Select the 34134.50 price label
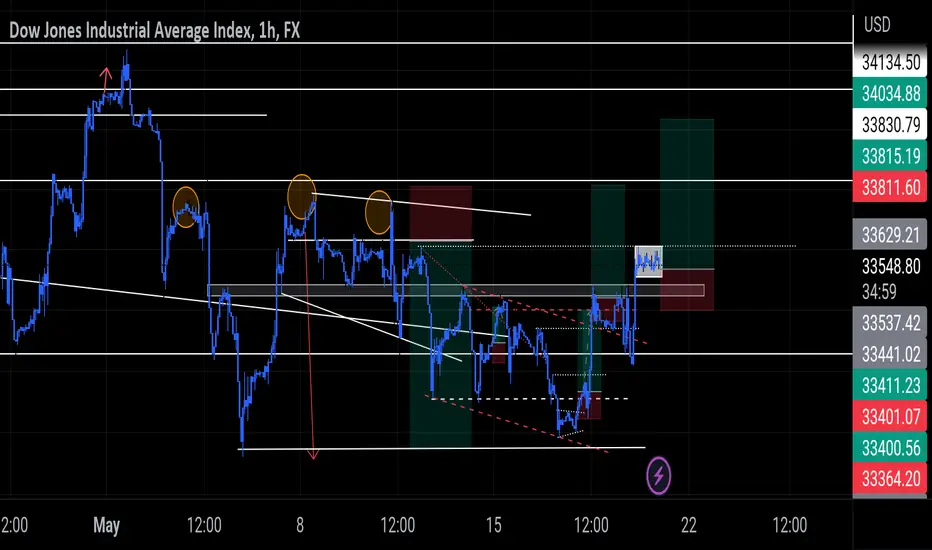Image resolution: width=932 pixels, height=550 pixels. point(890,62)
